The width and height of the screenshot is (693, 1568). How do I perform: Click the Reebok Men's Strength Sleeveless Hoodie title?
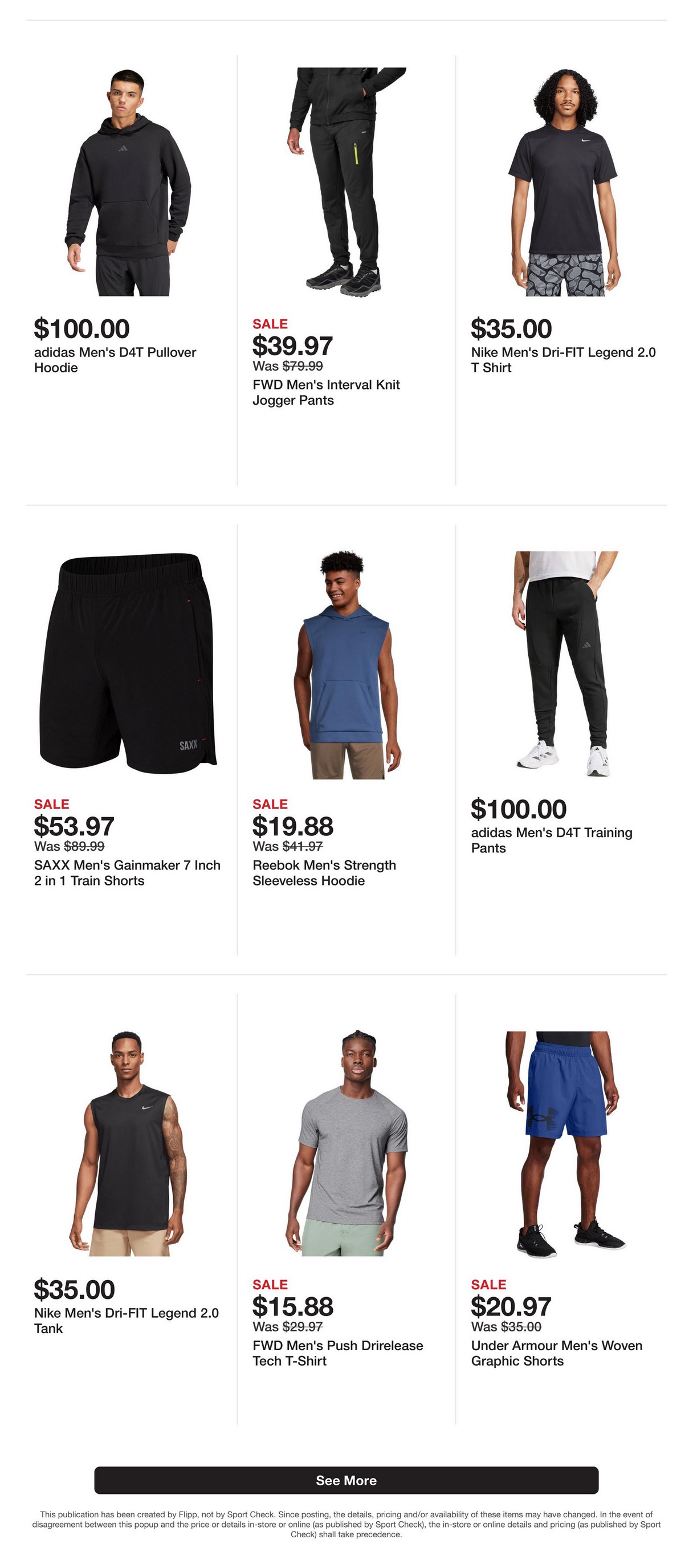[x=324, y=873]
